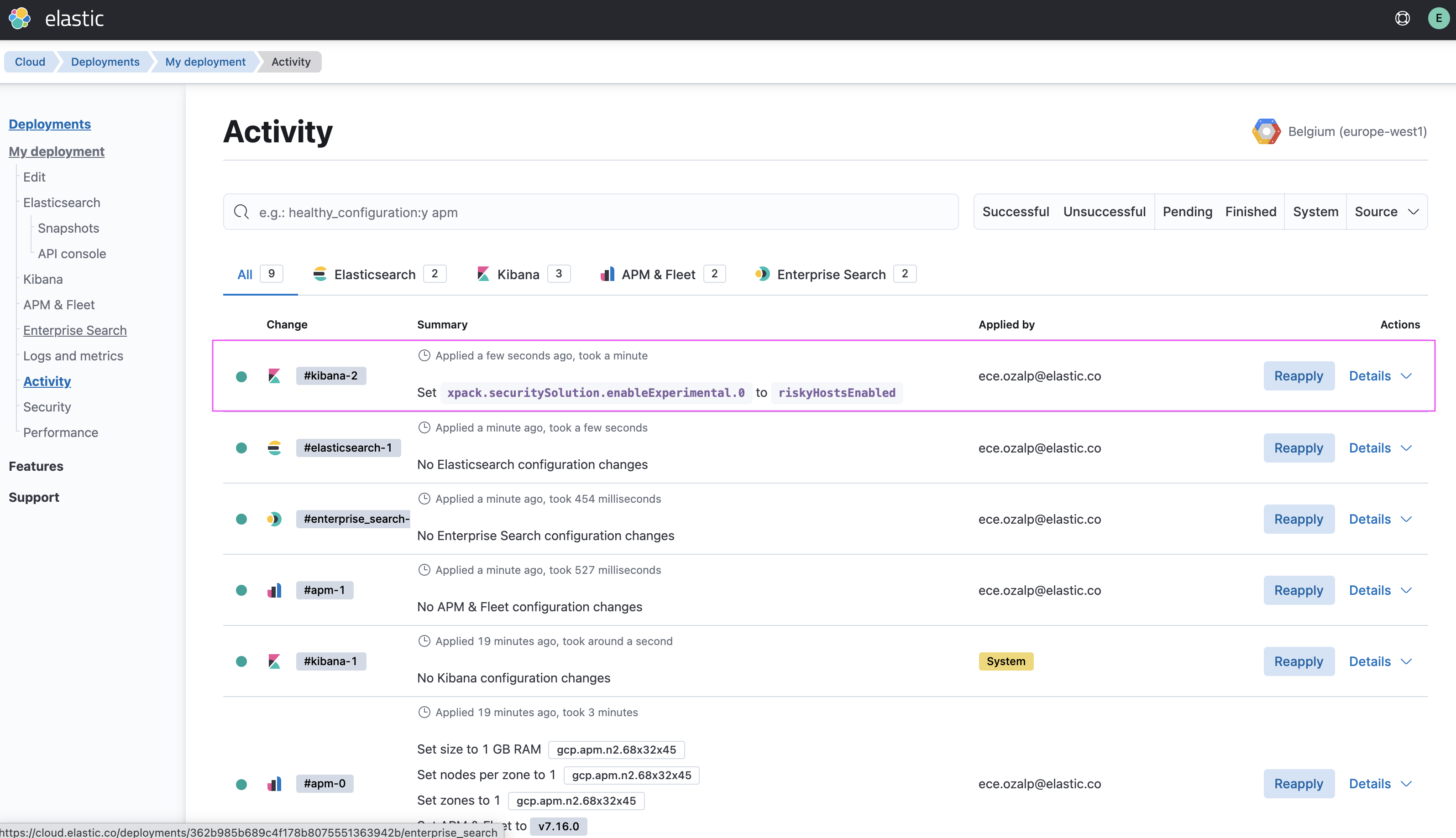Click the clock icon in #kibana-2 summary
The image size is (1456, 838).
pyautogui.click(x=424, y=356)
